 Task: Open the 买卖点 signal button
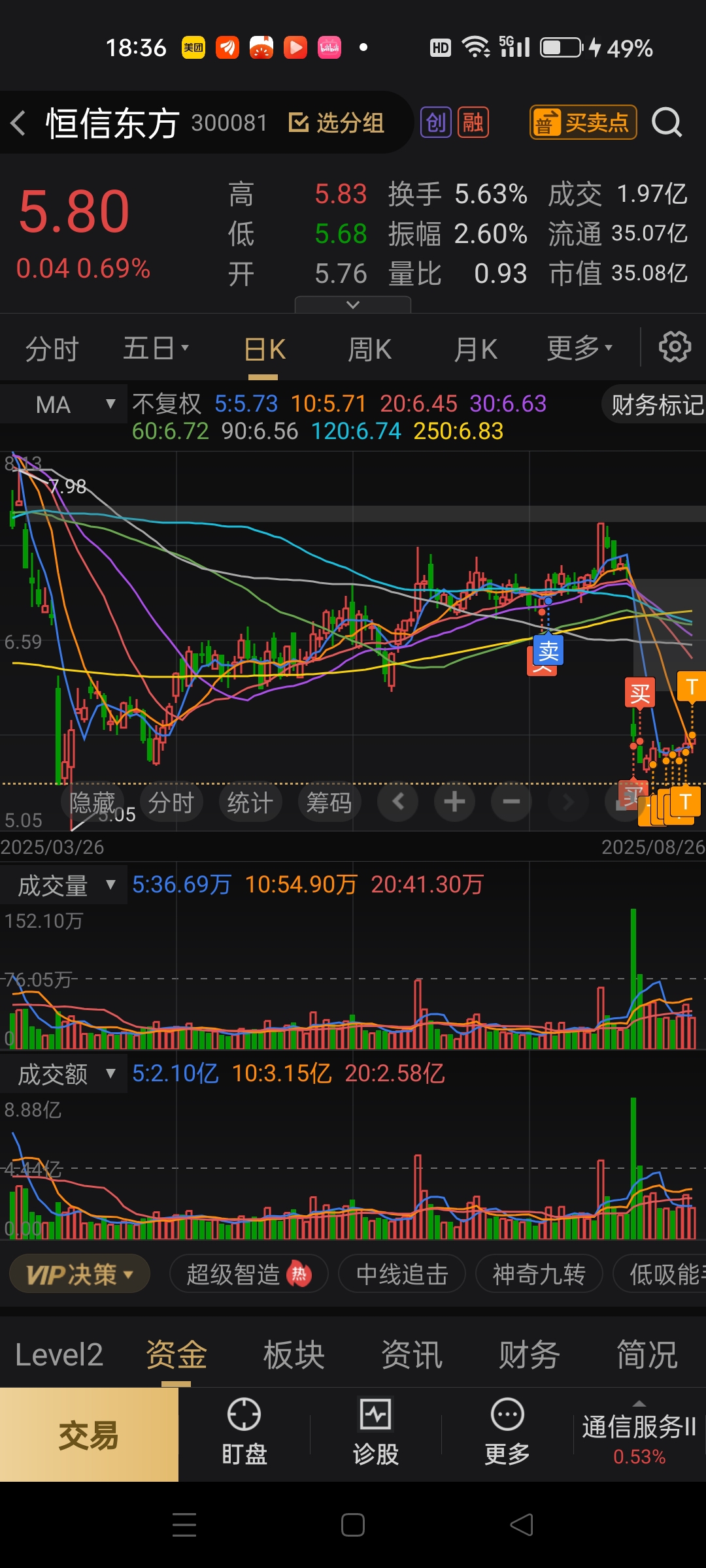click(x=582, y=122)
